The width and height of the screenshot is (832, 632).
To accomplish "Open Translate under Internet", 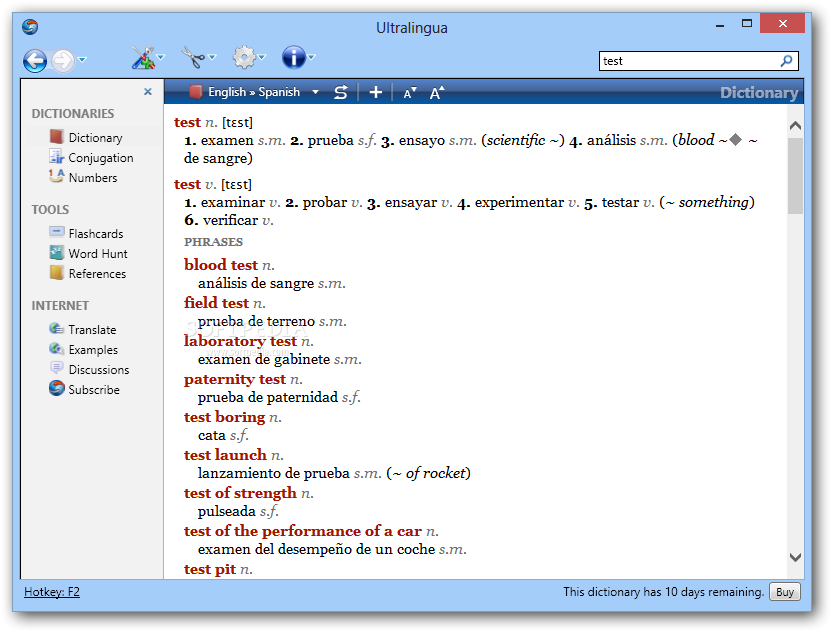I will 92,330.
